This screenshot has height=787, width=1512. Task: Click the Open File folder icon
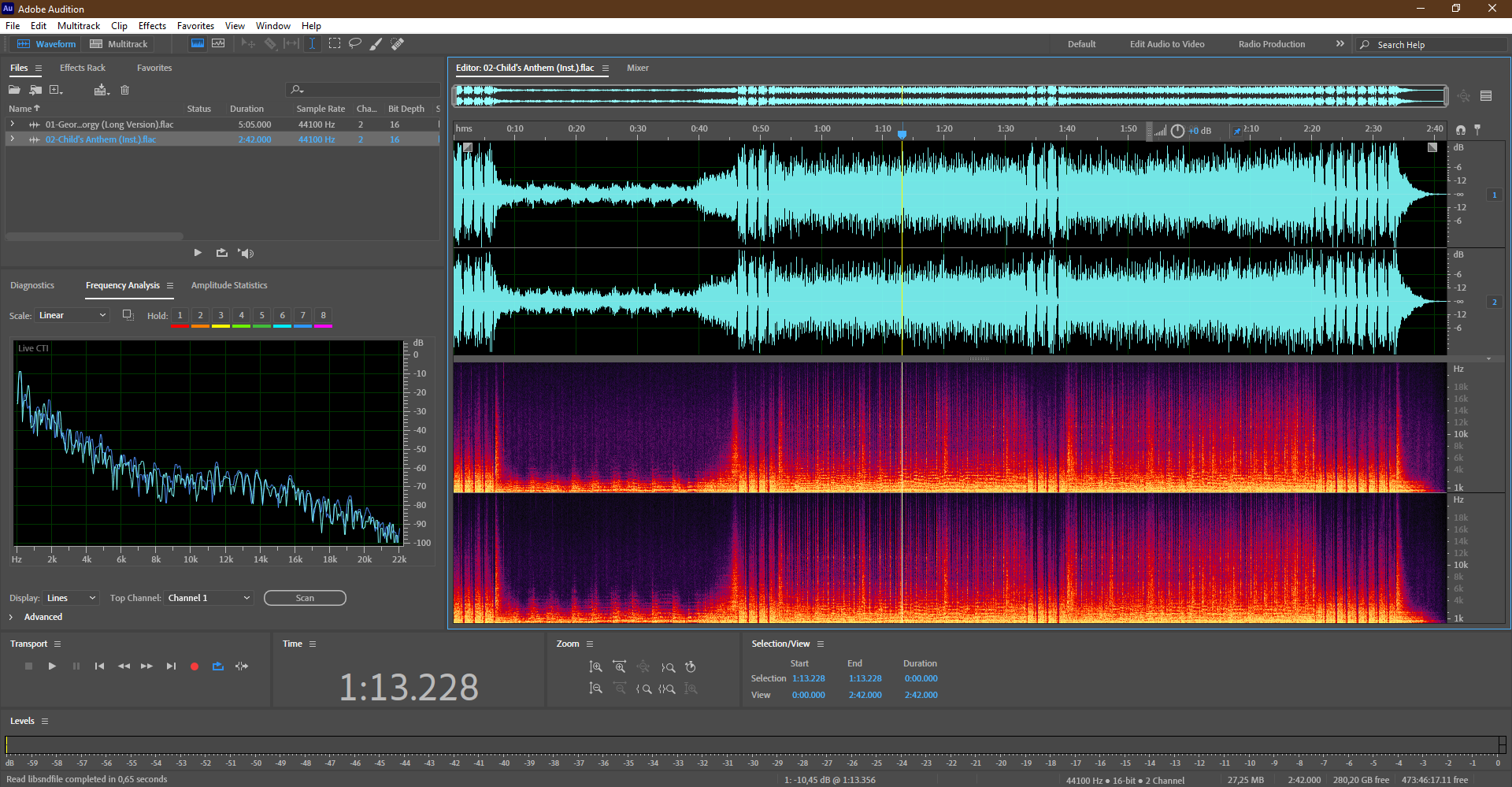tap(14, 90)
